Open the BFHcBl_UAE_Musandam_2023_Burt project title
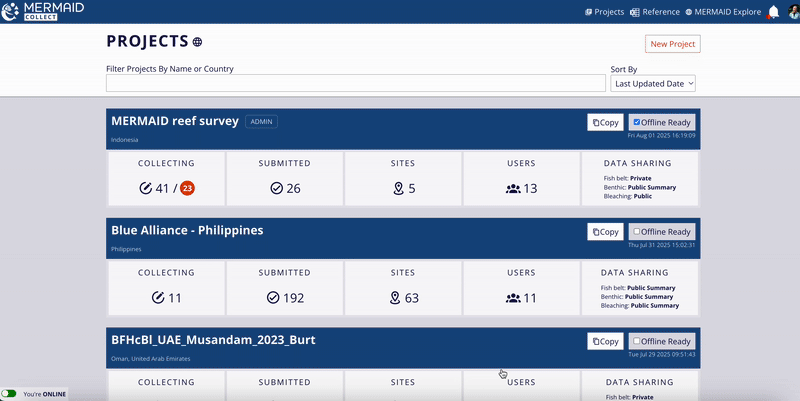 [213, 340]
